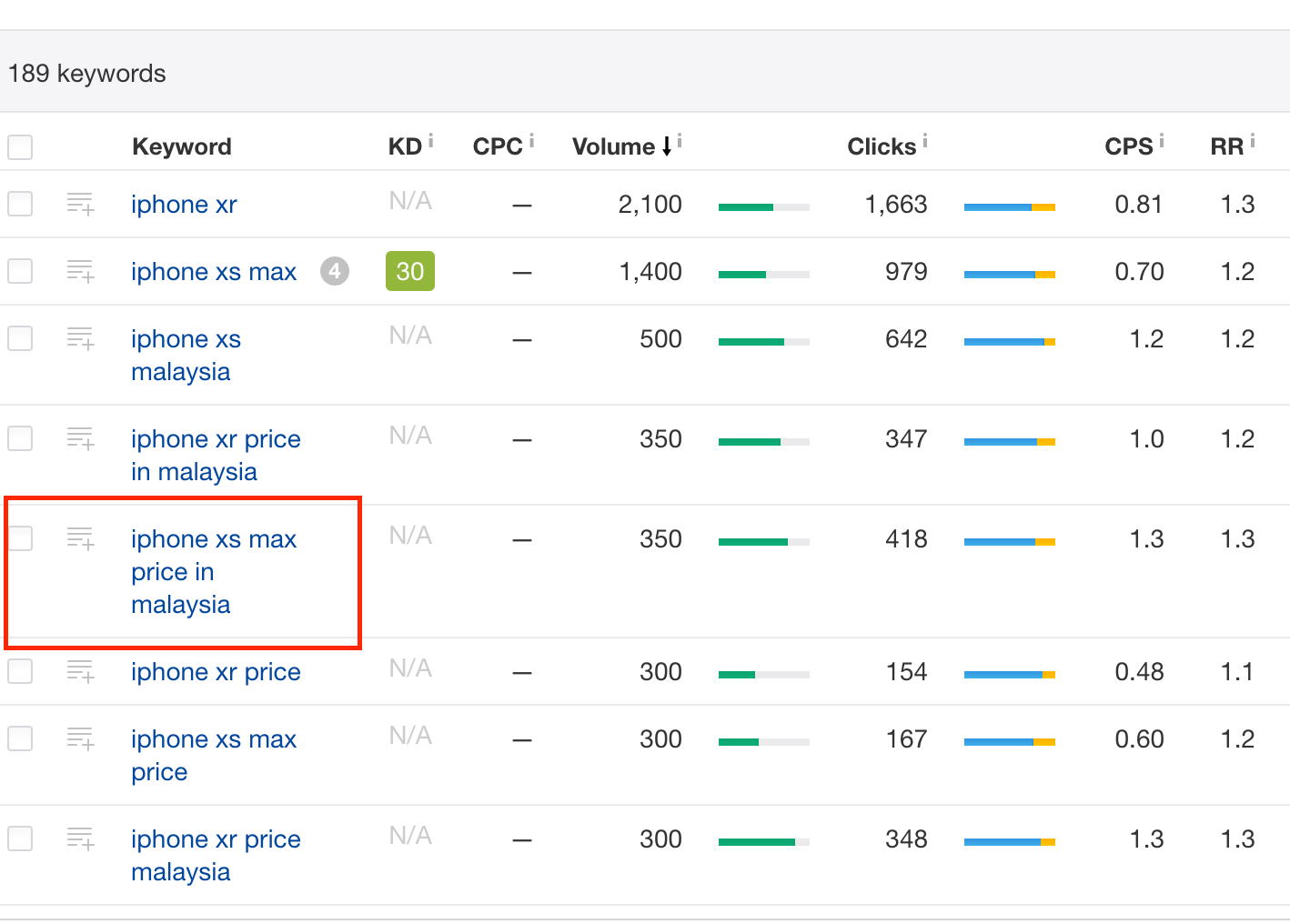Viewport: 1290px width, 924px height.
Task: Open 'iphone xs malaysia' keyword link
Action: (x=186, y=356)
